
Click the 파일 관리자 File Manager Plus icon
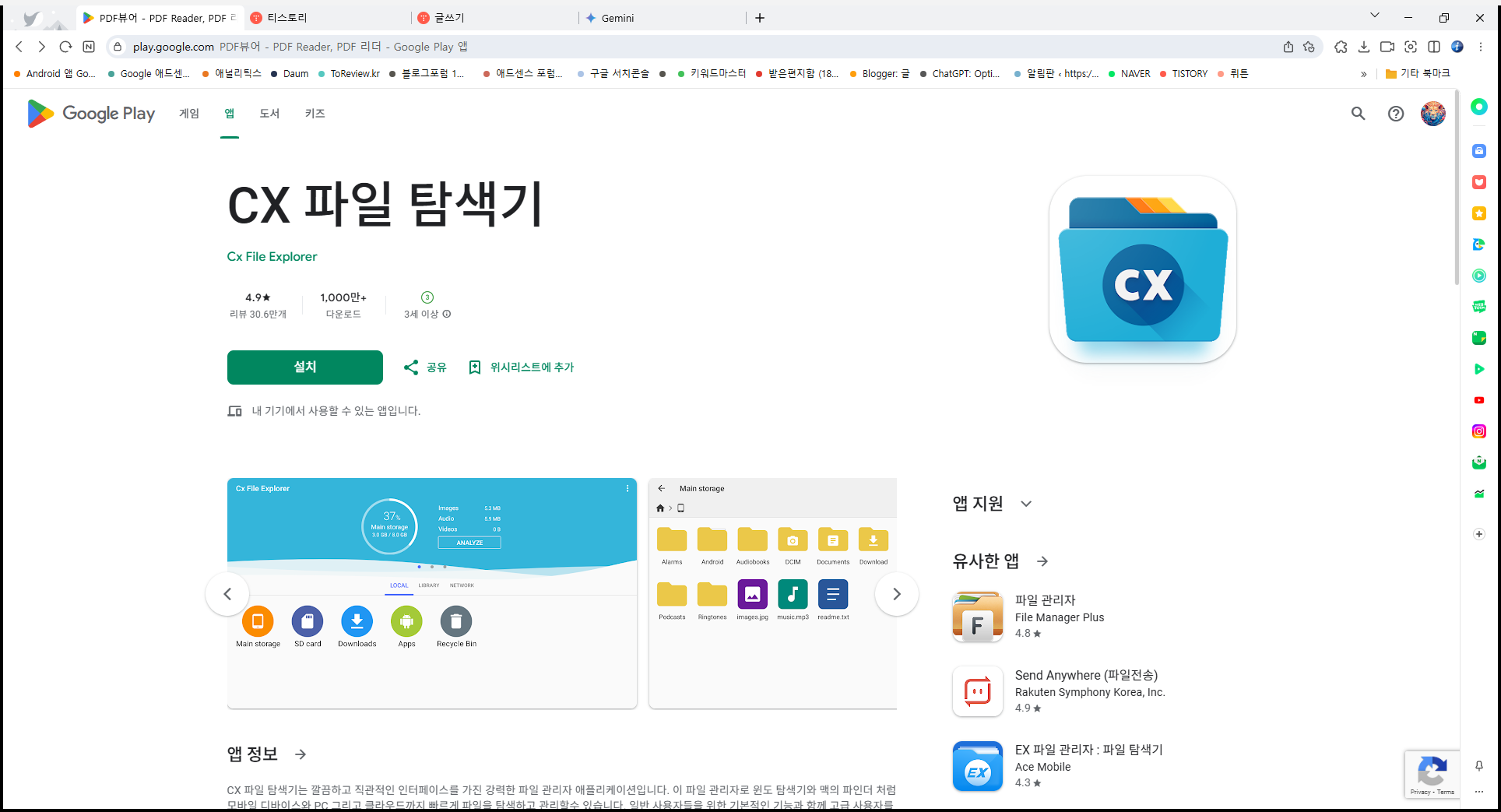pyautogui.click(x=978, y=617)
